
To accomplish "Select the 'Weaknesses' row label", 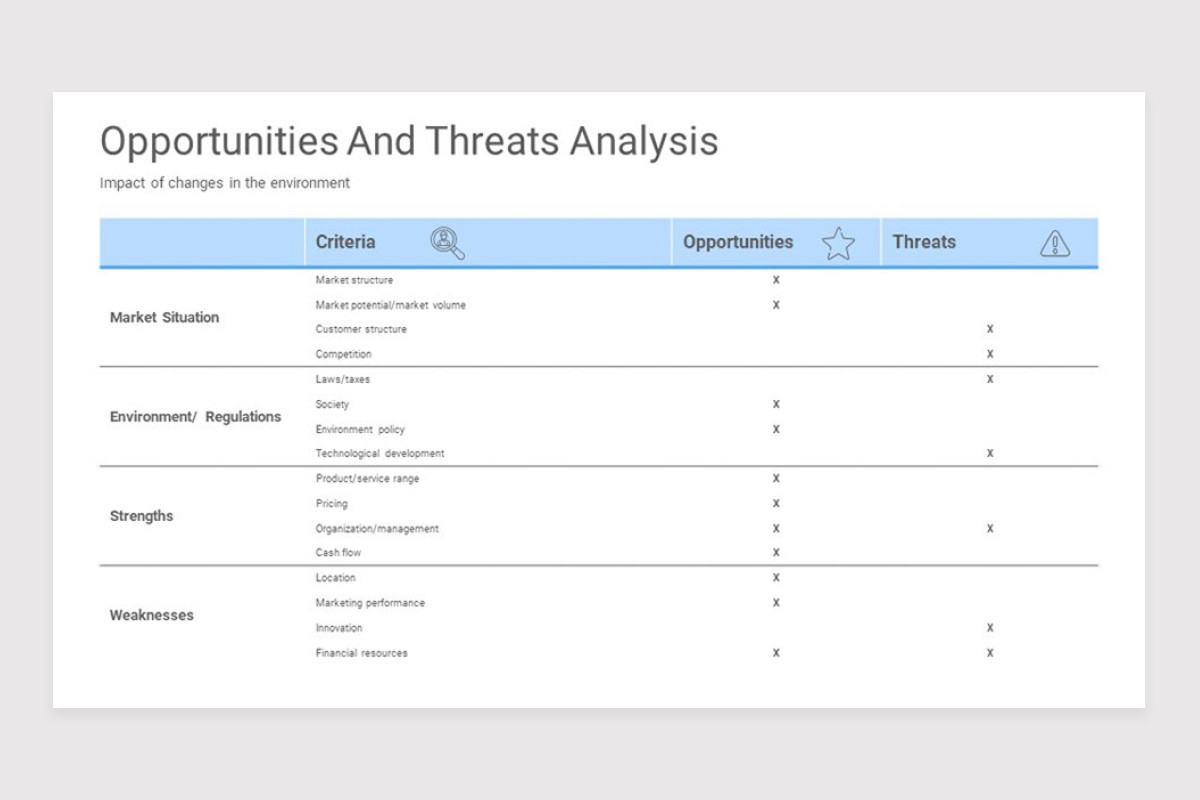I will click(x=151, y=615).
